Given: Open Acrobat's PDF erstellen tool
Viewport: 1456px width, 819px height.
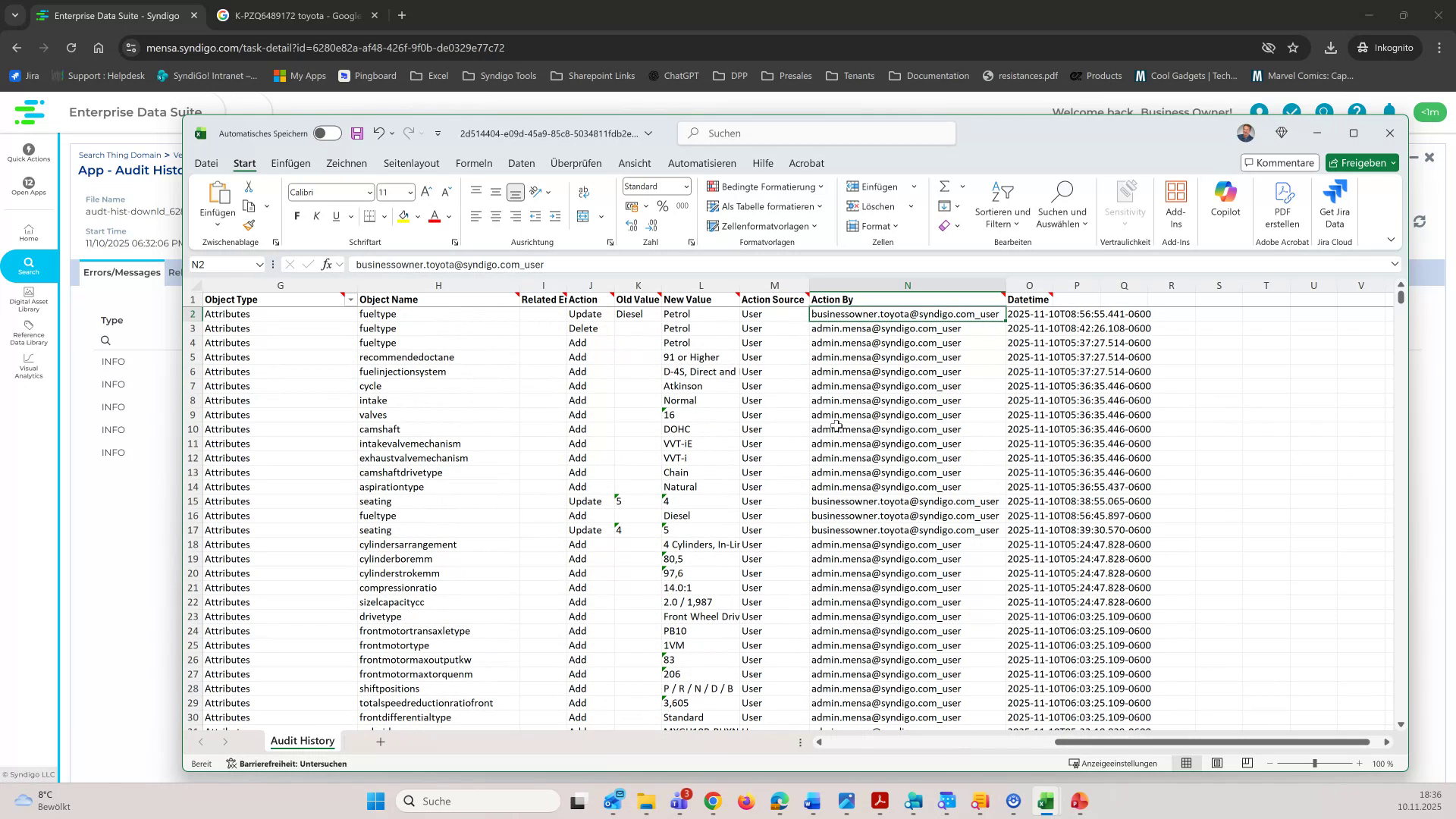Looking at the screenshot, I should point(1282,203).
